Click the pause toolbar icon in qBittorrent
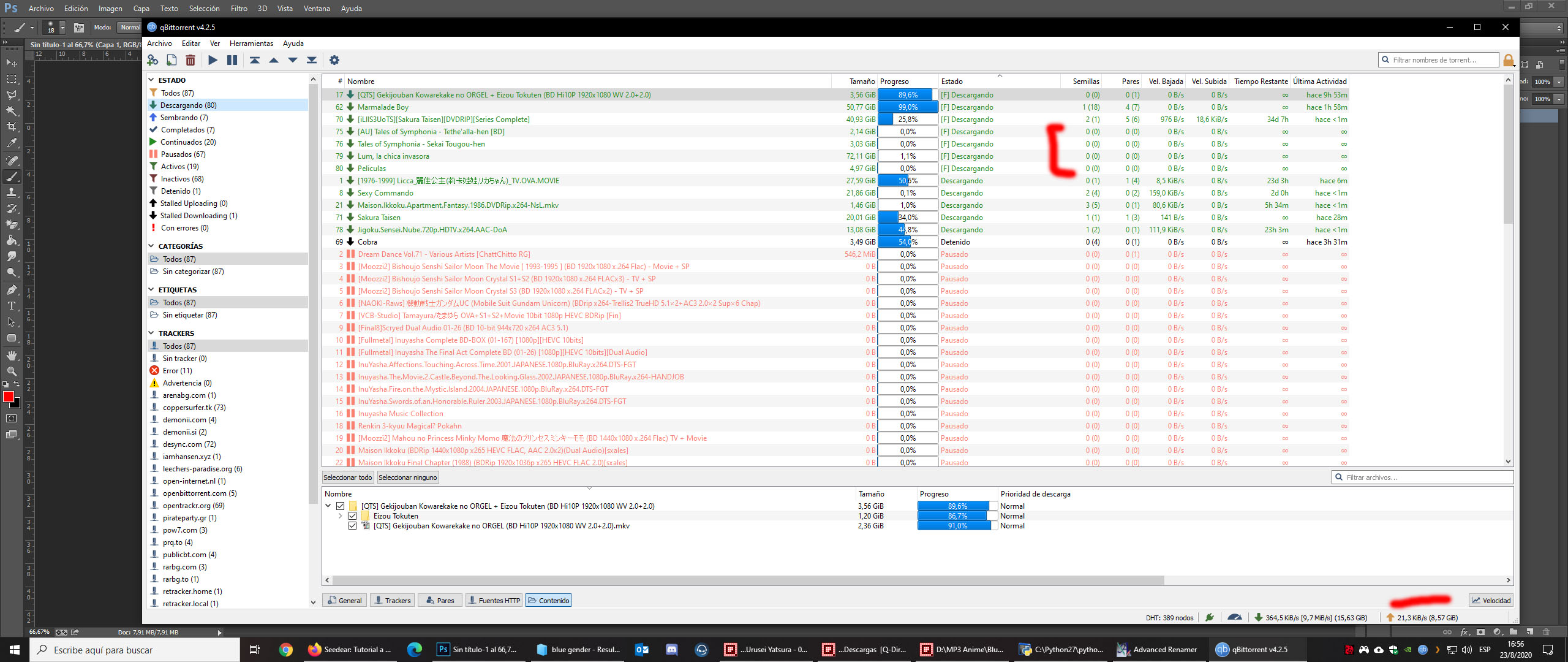1568x662 pixels. click(232, 60)
